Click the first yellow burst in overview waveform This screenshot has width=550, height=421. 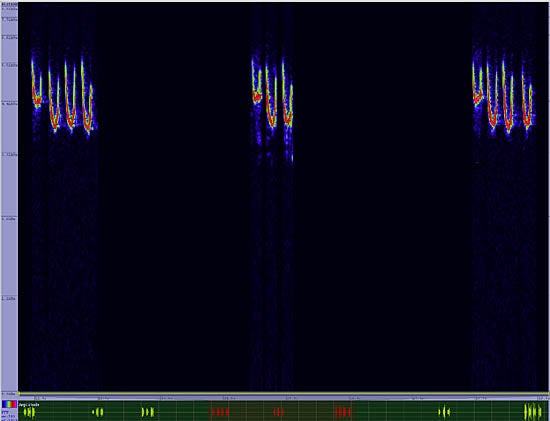point(29,412)
